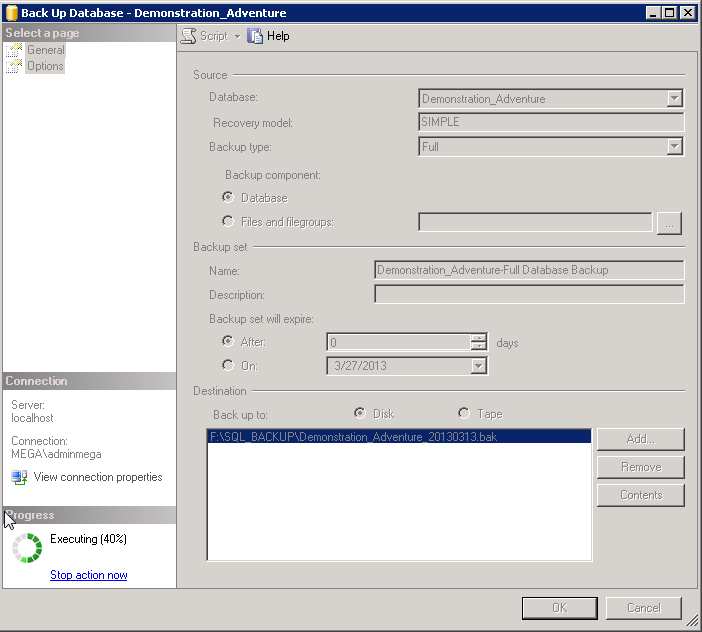Expand the Backup type dropdown

(x=674, y=147)
